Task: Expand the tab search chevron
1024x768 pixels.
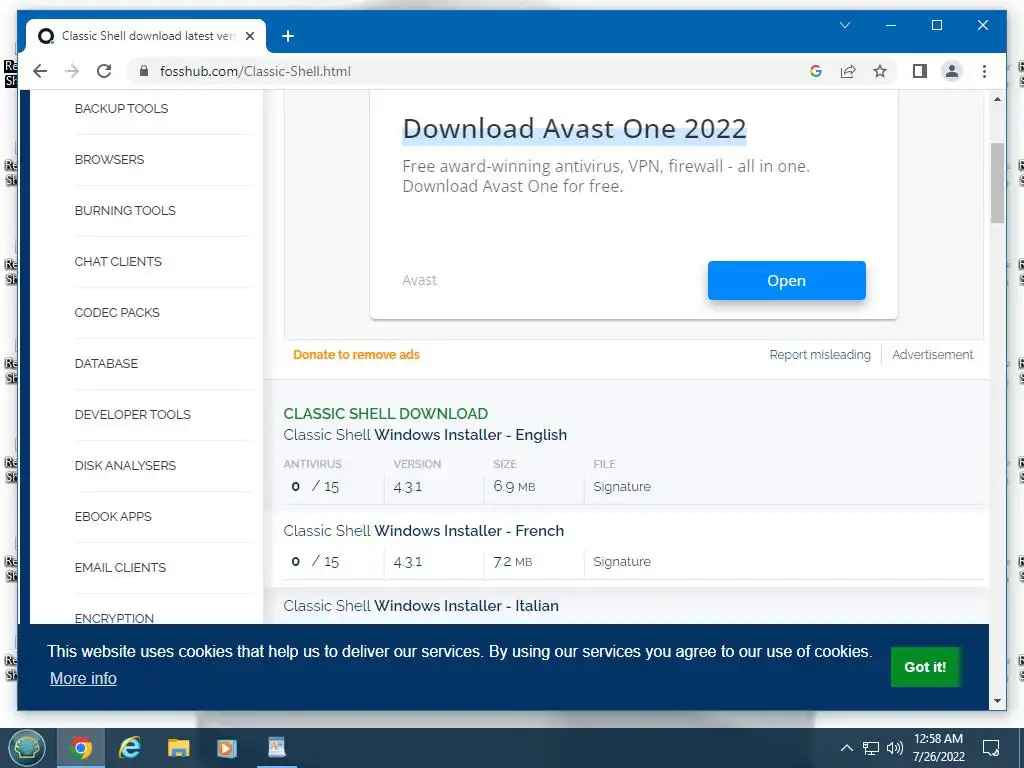Action: tap(844, 25)
